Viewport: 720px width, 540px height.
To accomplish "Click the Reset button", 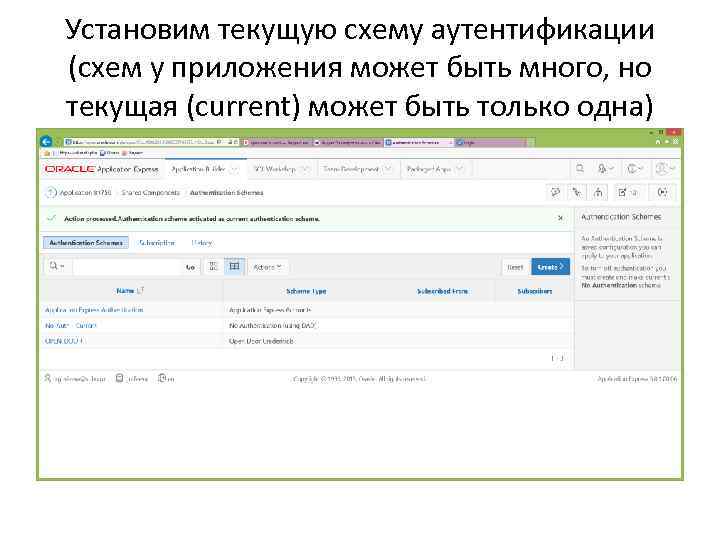I will coord(515,267).
